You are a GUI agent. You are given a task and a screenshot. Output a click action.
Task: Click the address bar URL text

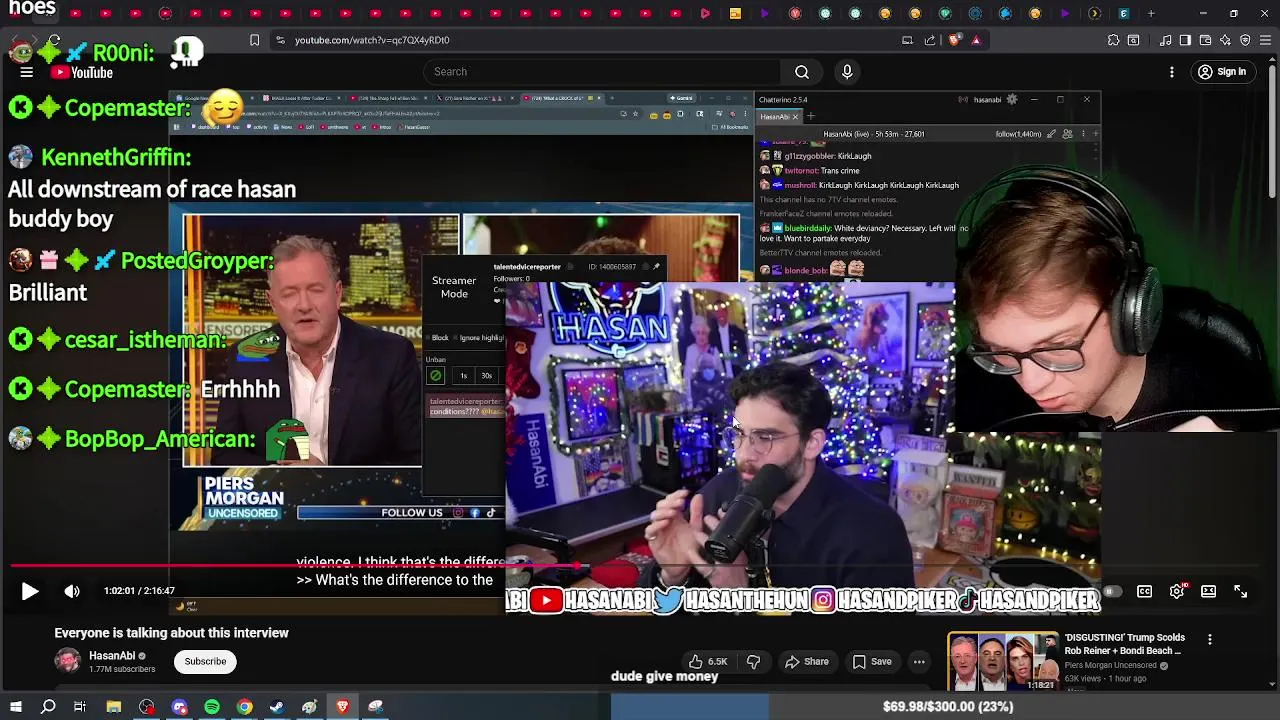(x=372, y=40)
